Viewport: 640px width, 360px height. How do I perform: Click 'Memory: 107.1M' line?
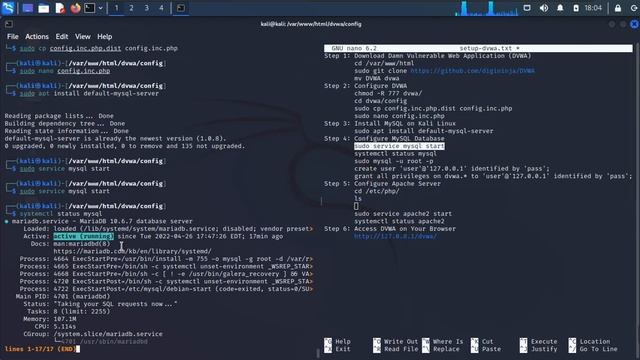coord(49,319)
